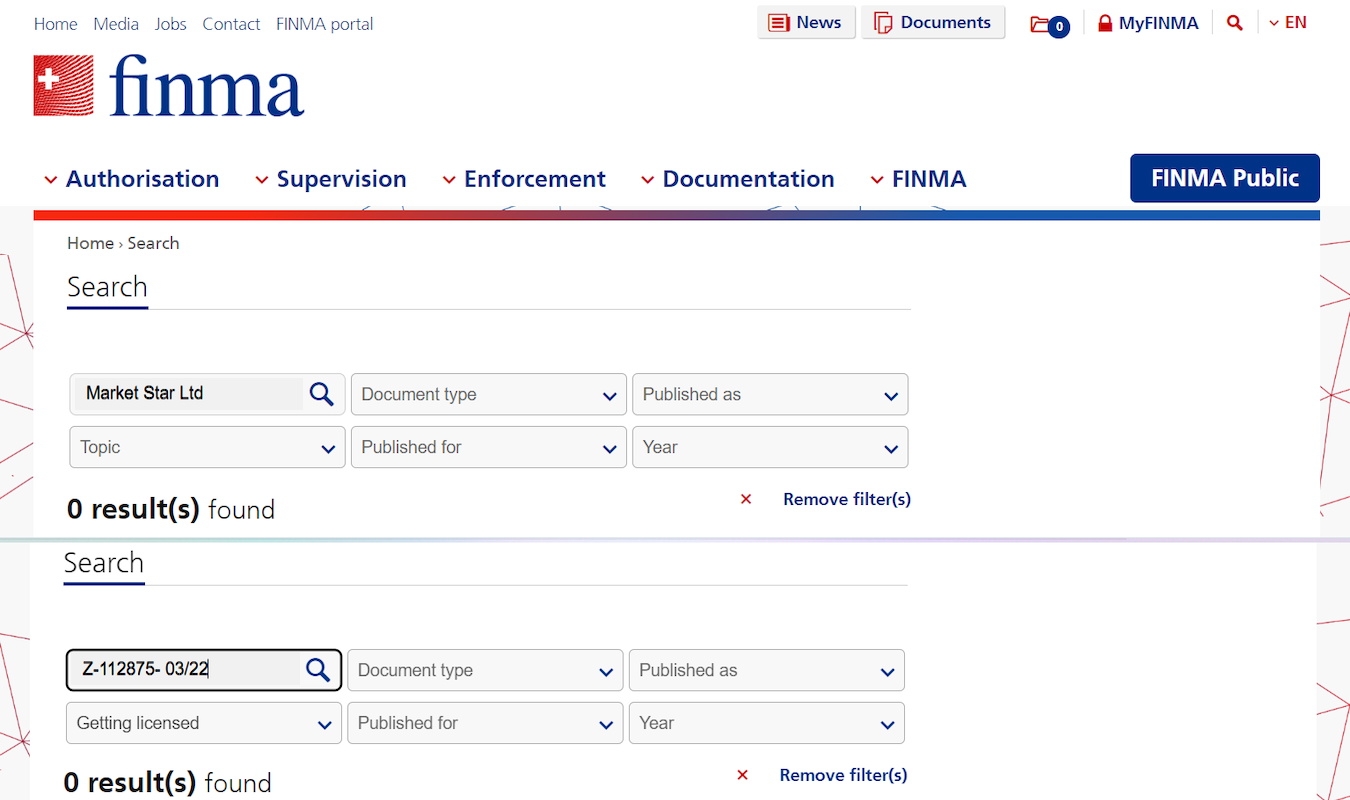The width and height of the screenshot is (1350, 800).
Task: Expand the Supervision menu
Action: [x=331, y=179]
